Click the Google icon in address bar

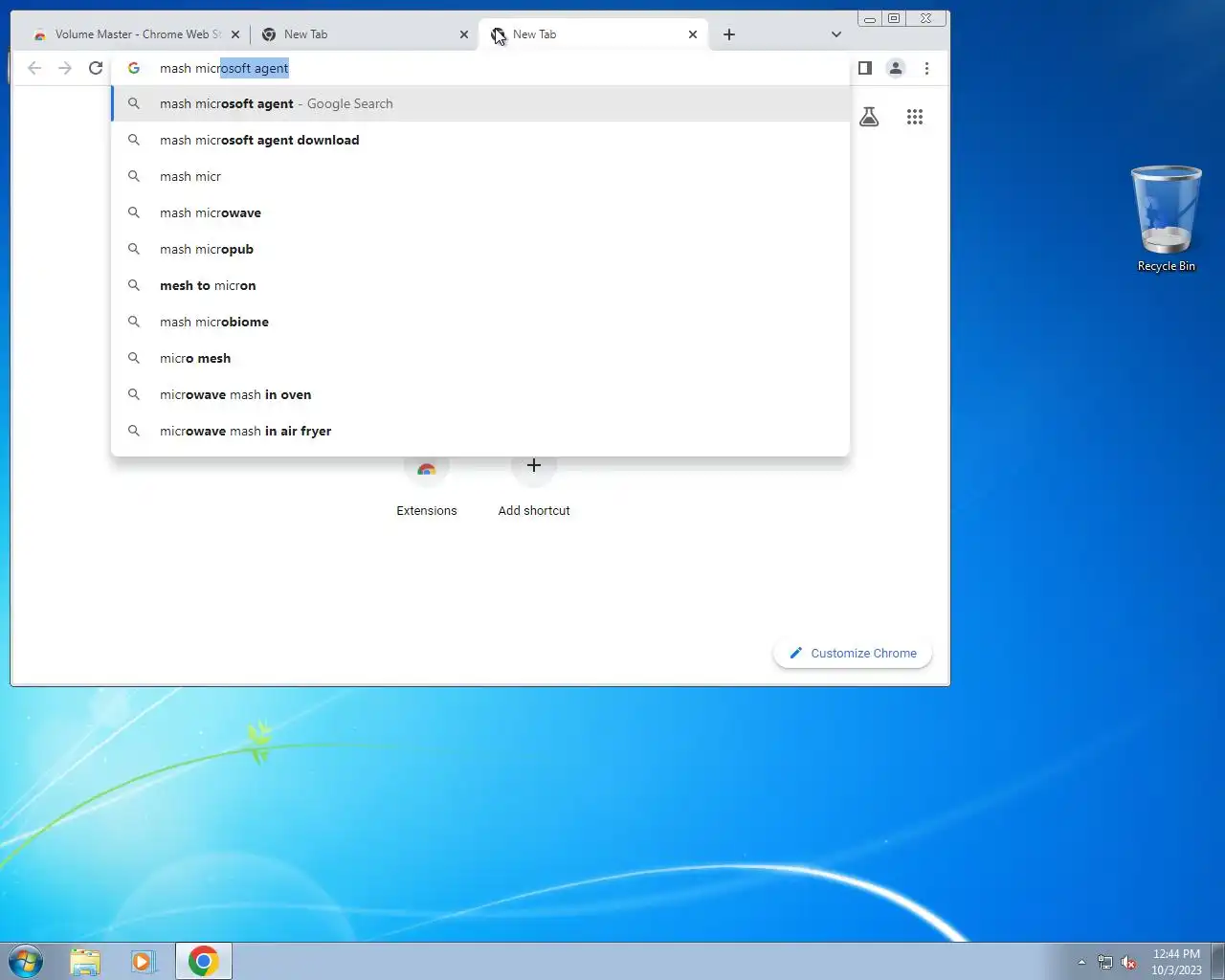pos(134,68)
